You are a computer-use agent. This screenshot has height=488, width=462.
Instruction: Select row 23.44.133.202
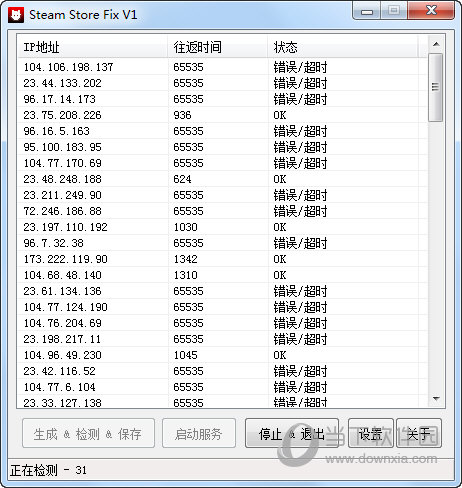coord(222,83)
